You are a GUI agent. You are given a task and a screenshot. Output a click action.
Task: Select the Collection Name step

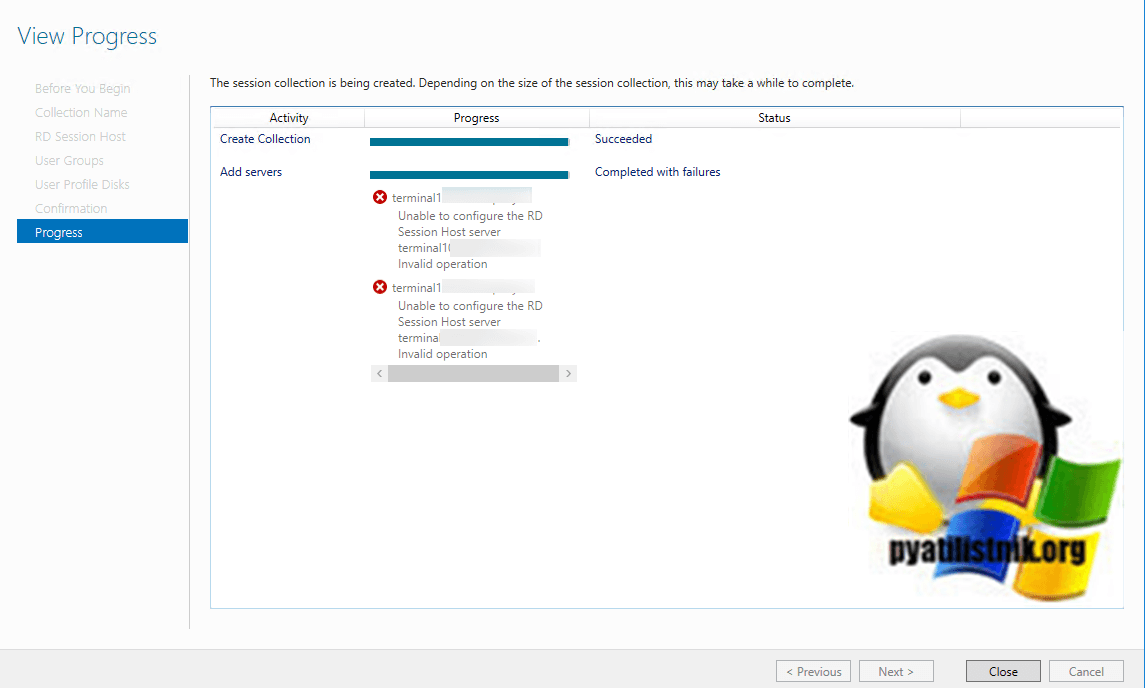pyautogui.click(x=81, y=112)
